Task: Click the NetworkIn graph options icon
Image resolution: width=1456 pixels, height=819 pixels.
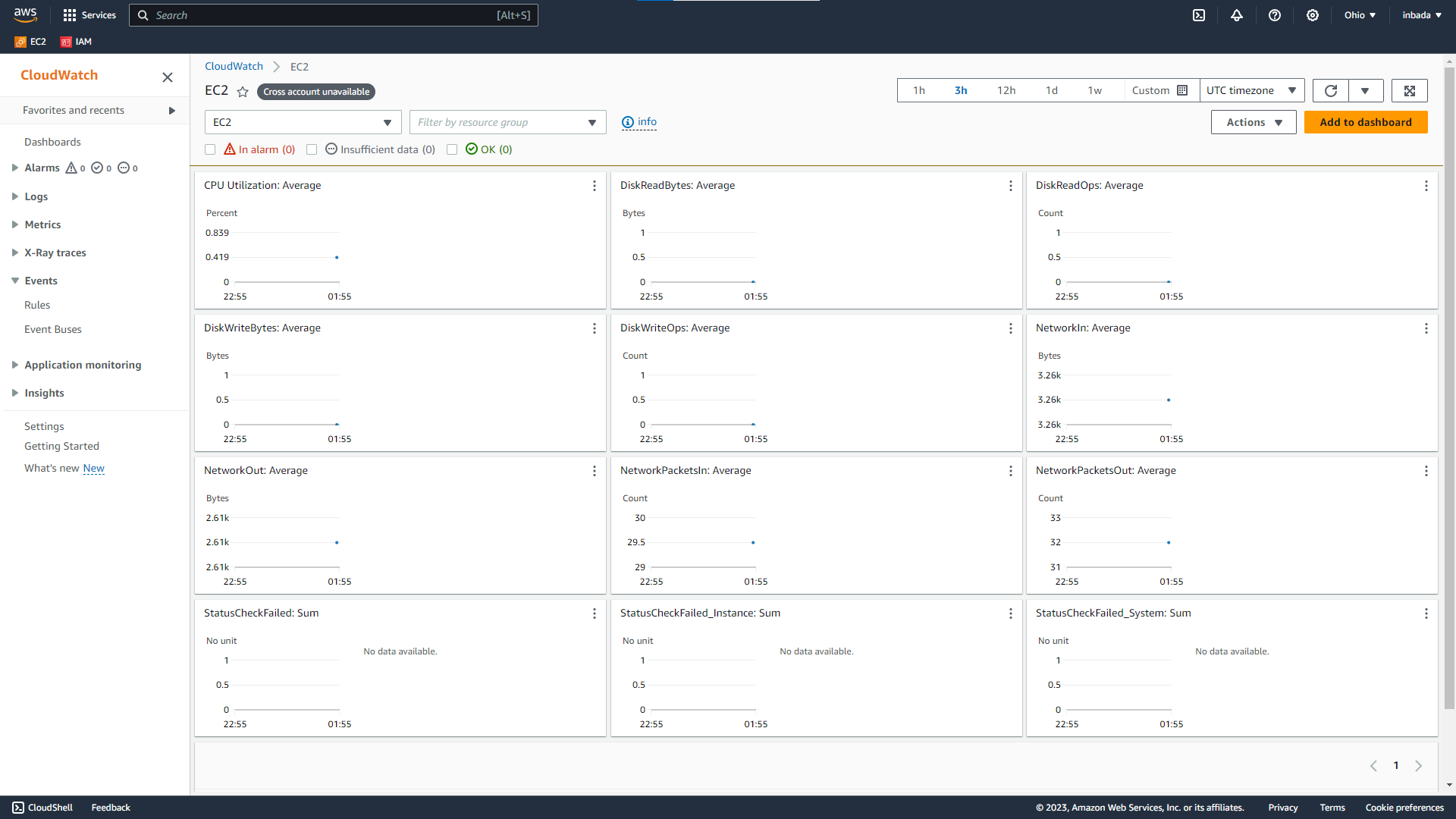Action: (1425, 328)
